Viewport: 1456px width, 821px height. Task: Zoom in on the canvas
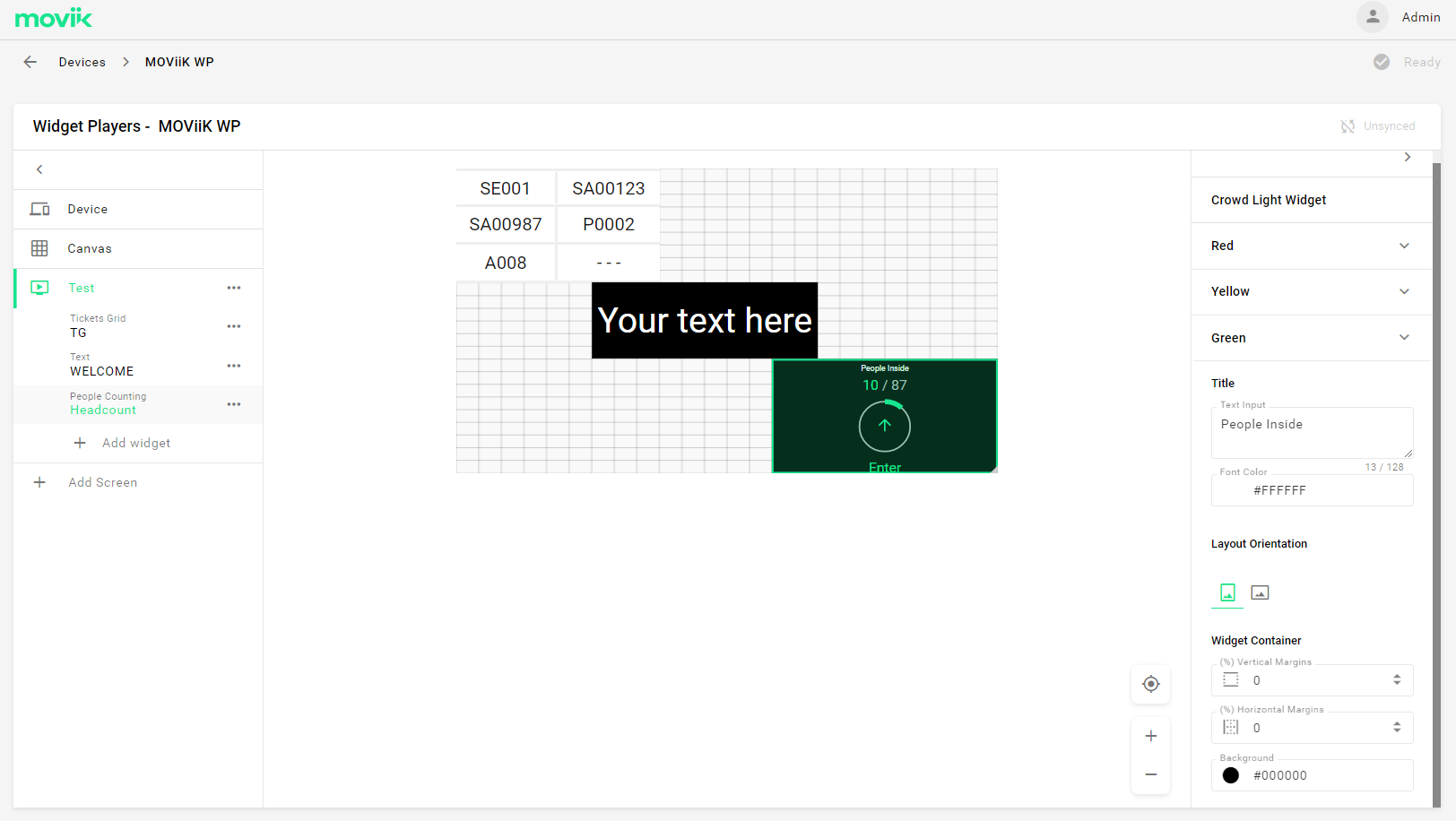(1151, 736)
